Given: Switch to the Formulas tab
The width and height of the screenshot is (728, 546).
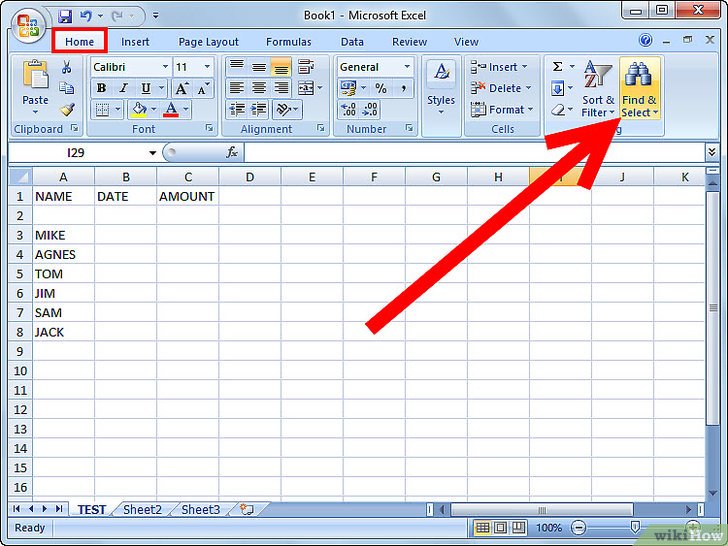Looking at the screenshot, I should click(x=289, y=42).
